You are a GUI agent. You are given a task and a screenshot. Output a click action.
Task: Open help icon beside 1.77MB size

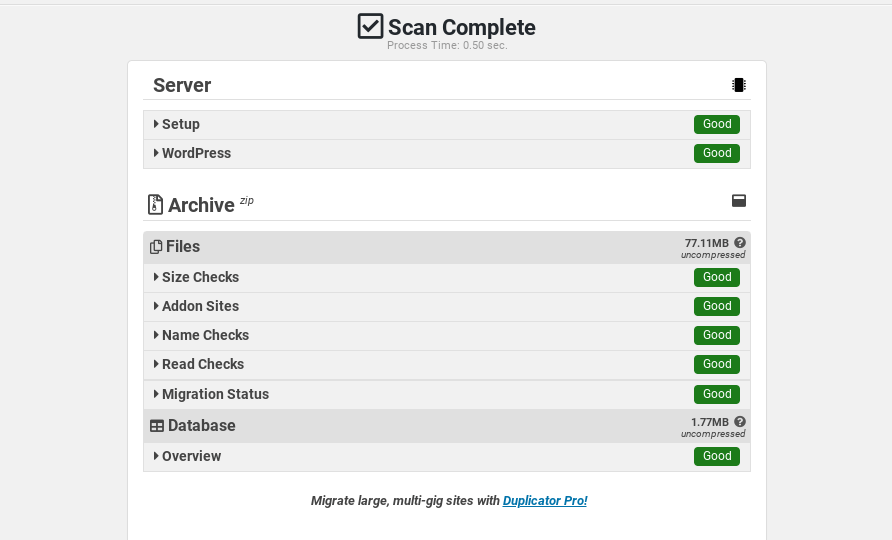click(x=740, y=422)
